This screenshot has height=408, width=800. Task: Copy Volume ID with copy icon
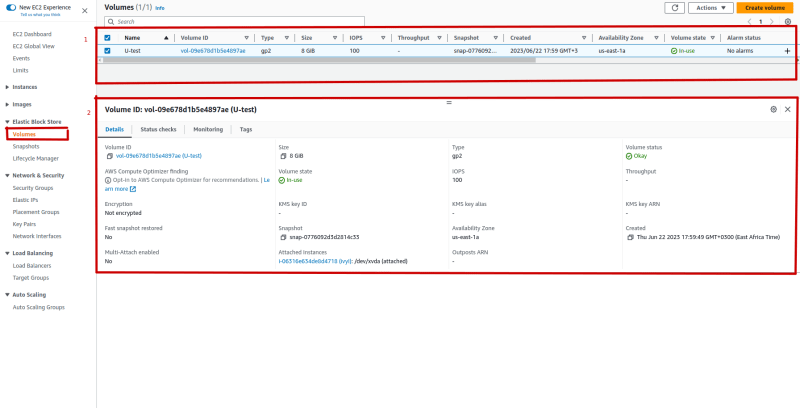[x=109, y=156]
